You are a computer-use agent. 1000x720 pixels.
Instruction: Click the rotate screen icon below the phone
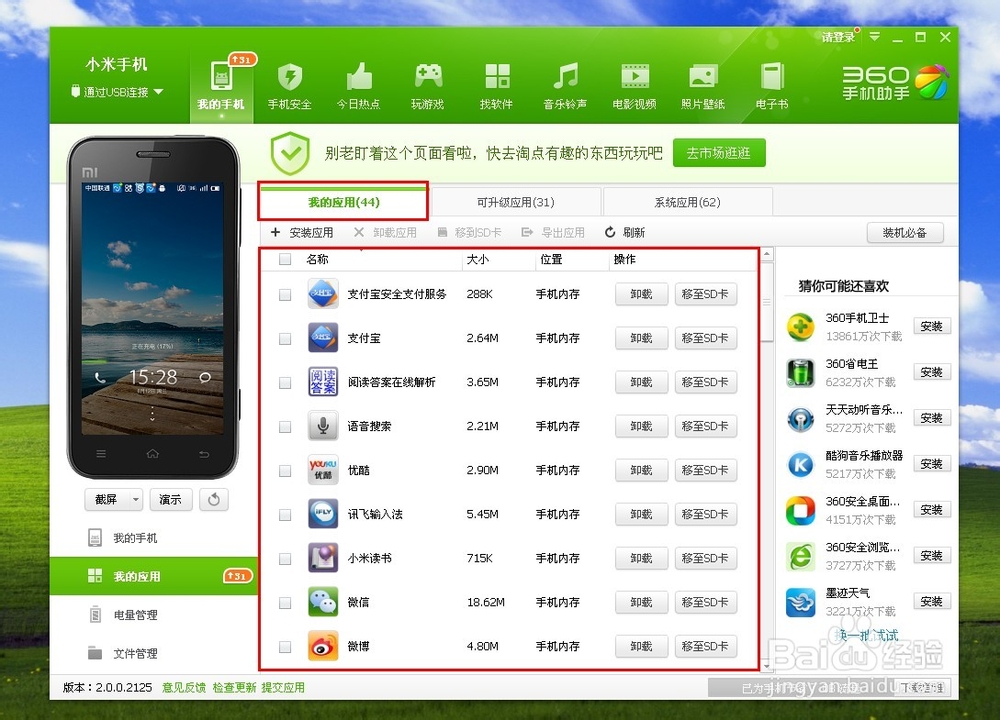[x=214, y=499]
